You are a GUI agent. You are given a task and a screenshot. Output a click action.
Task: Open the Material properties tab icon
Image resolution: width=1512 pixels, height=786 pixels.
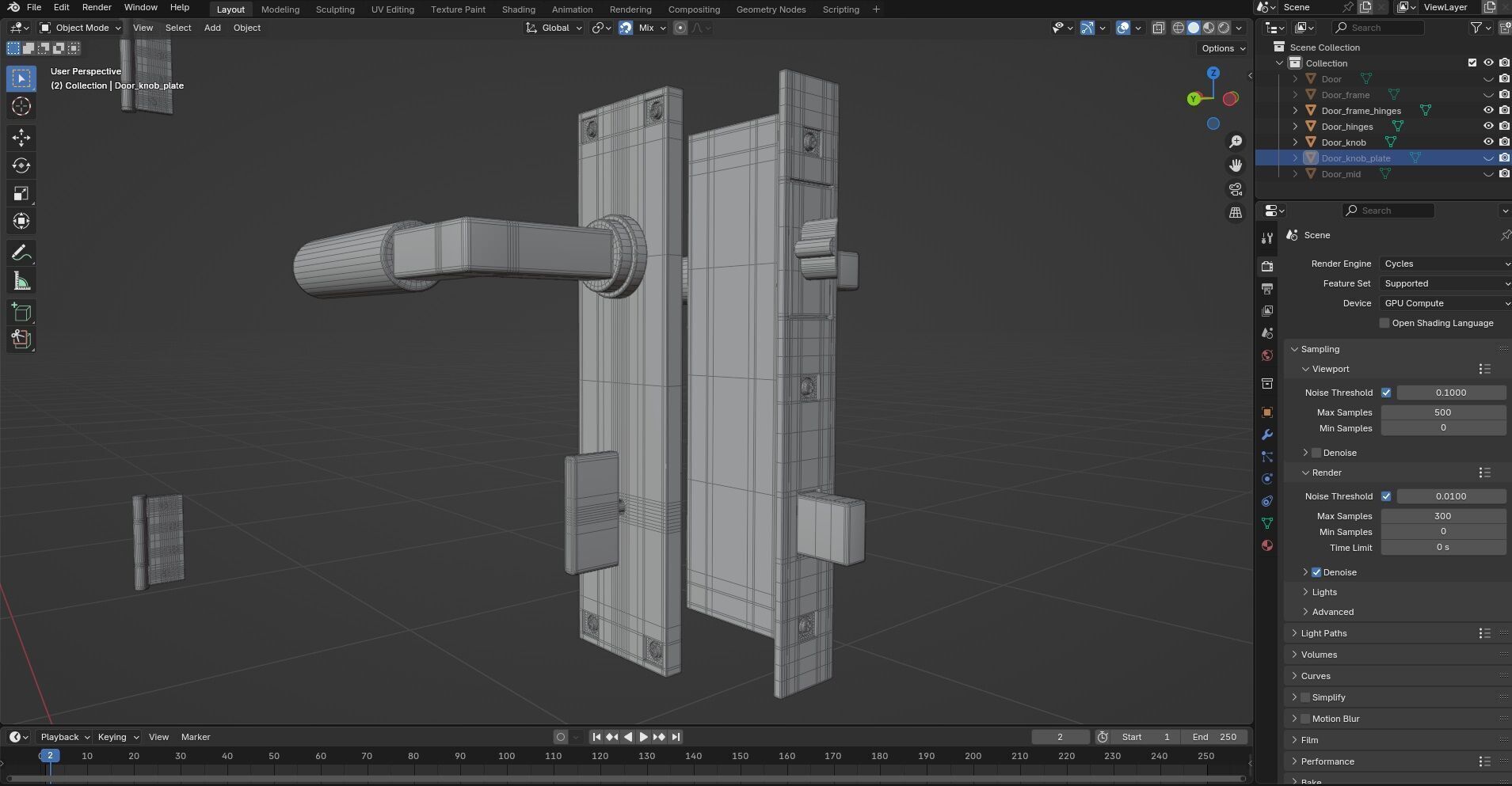[x=1267, y=545]
